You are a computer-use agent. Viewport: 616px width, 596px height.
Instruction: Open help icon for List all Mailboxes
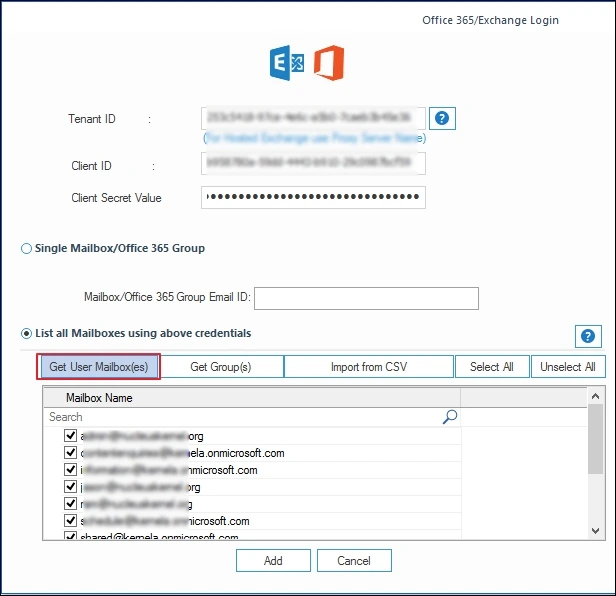(x=588, y=336)
